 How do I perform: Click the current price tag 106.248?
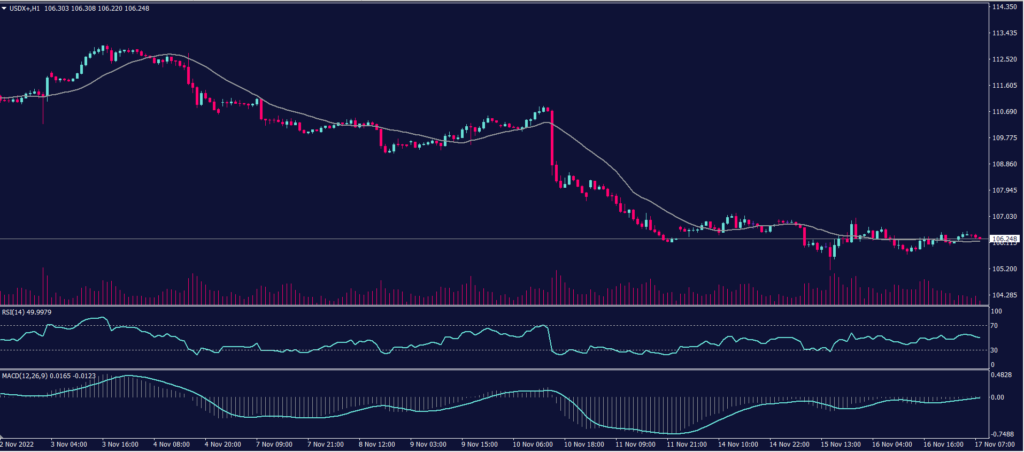1002,239
